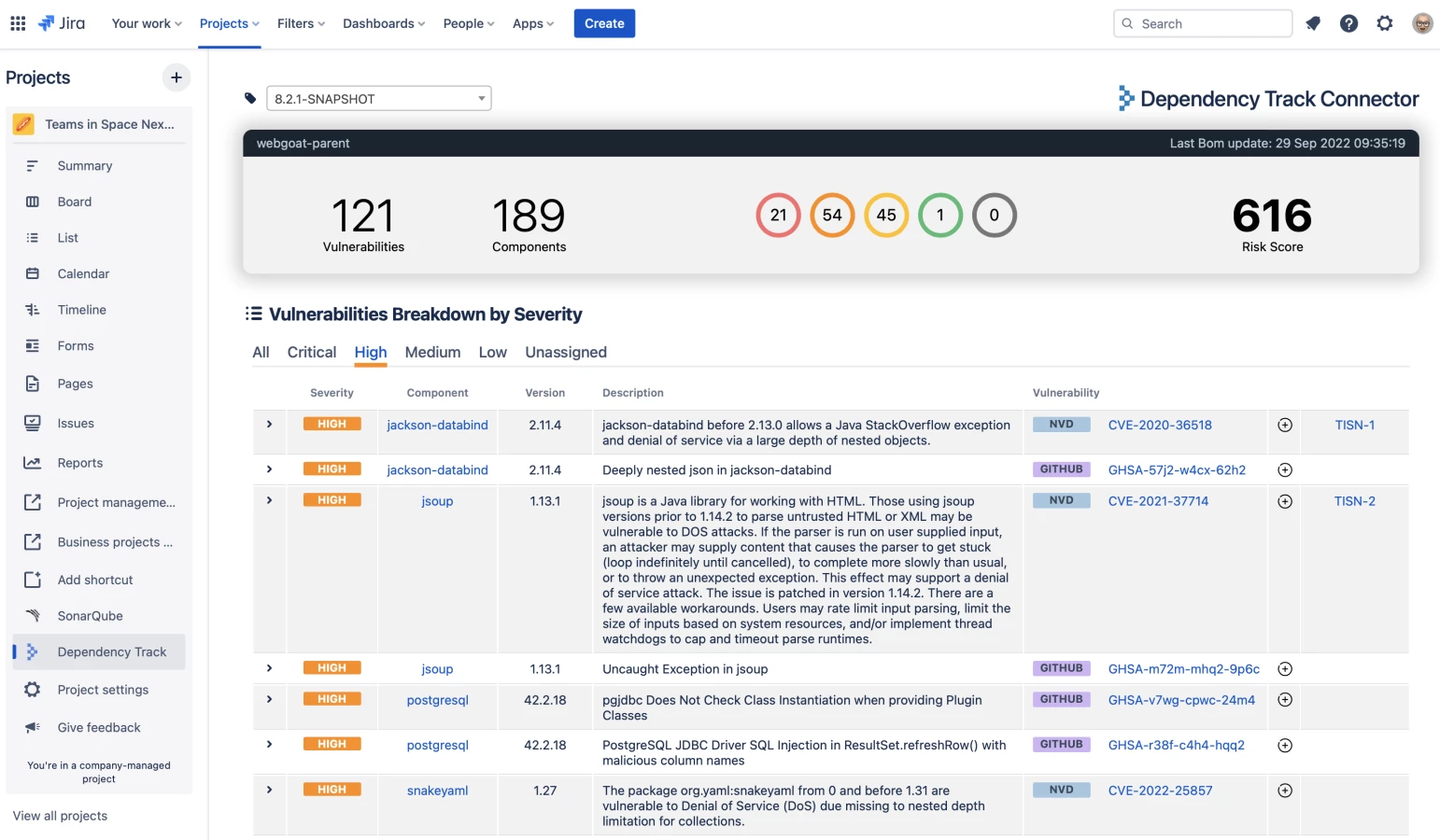Expand the snakeyaml CVE-2022-25857 row
This screenshot has height=840, width=1440.
point(269,791)
